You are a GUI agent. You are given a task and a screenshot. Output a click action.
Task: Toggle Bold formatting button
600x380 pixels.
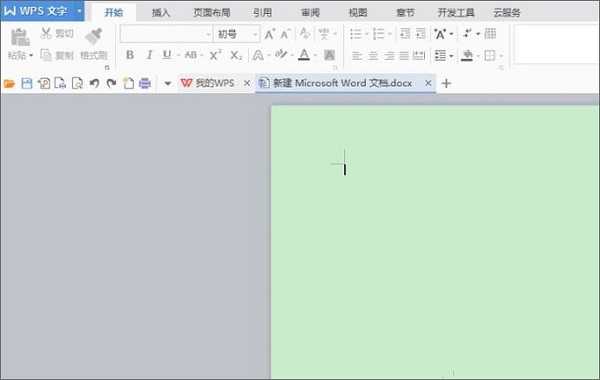pos(130,55)
